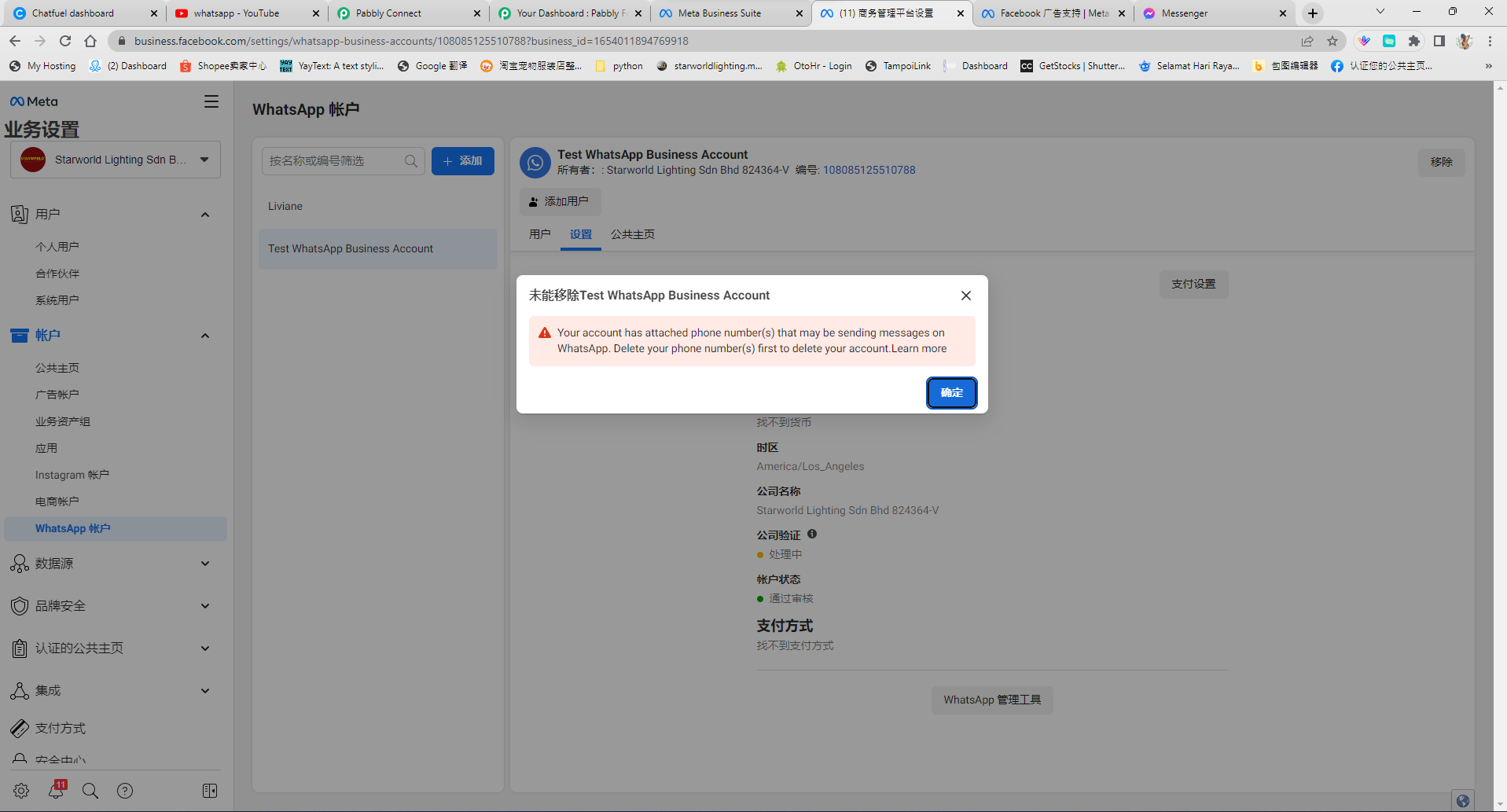Image resolution: width=1507 pixels, height=812 pixels.
Task: Click the info icon beside 公司验证
Action: 812,534
